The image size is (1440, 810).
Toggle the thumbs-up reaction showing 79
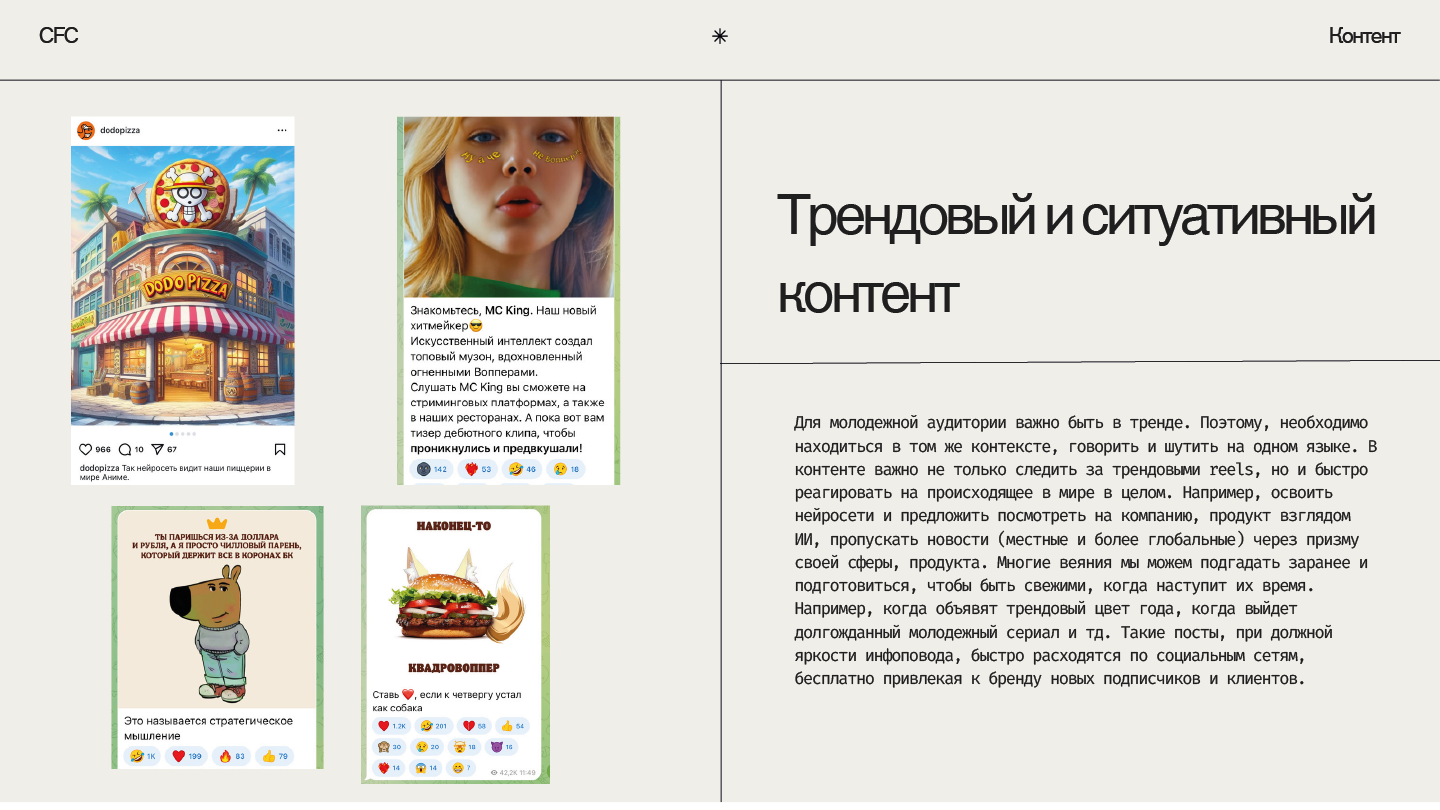pos(274,756)
